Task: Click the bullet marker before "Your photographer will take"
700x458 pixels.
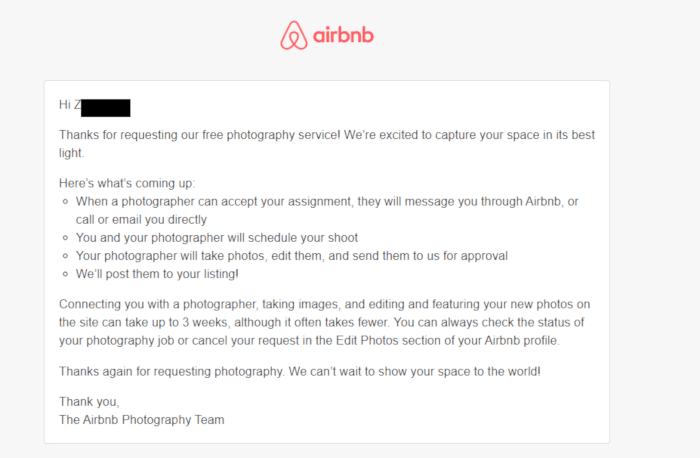Action: pyautogui.click(x=64, y=256)
